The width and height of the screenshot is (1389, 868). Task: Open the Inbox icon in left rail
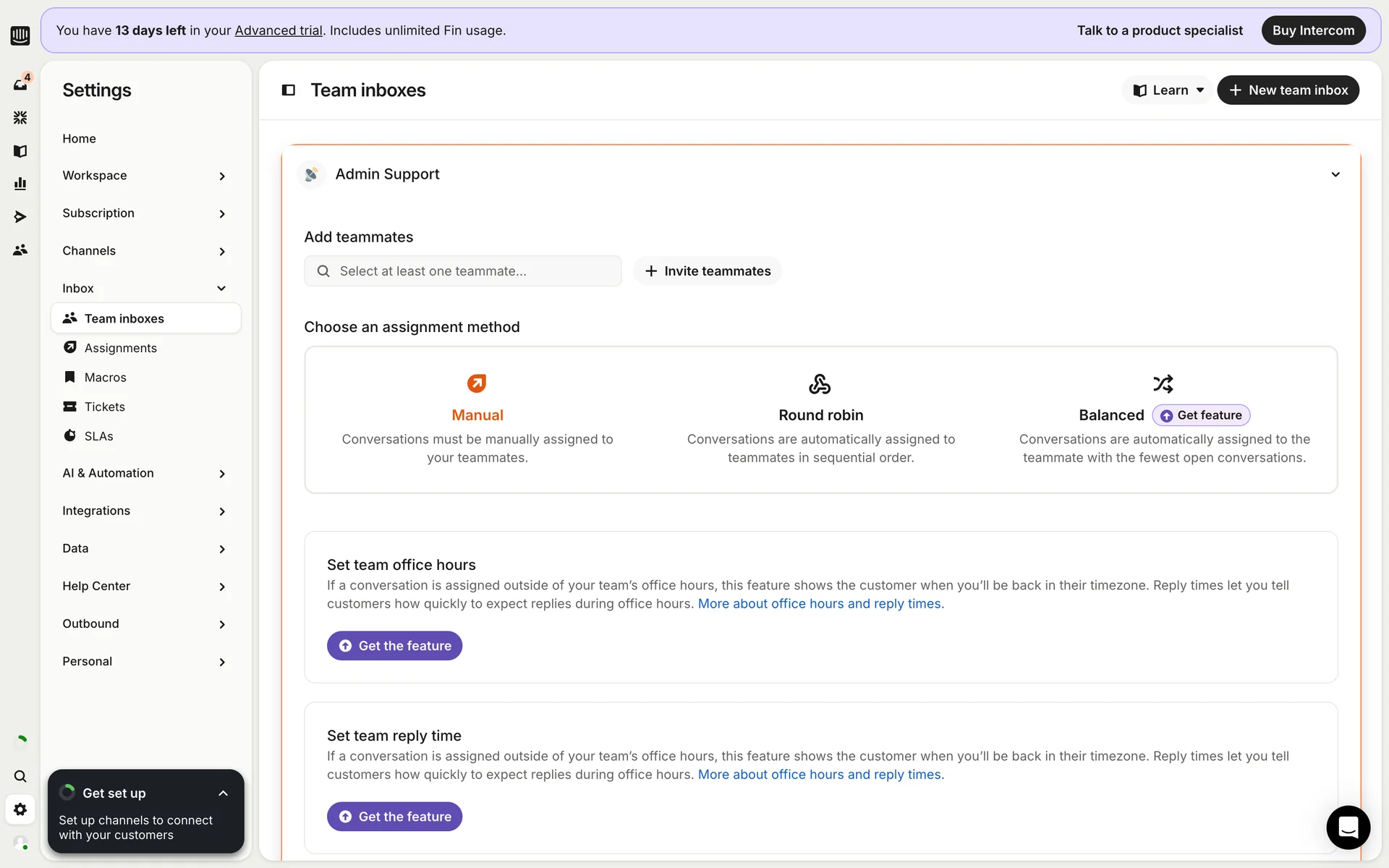click(20, 85)
